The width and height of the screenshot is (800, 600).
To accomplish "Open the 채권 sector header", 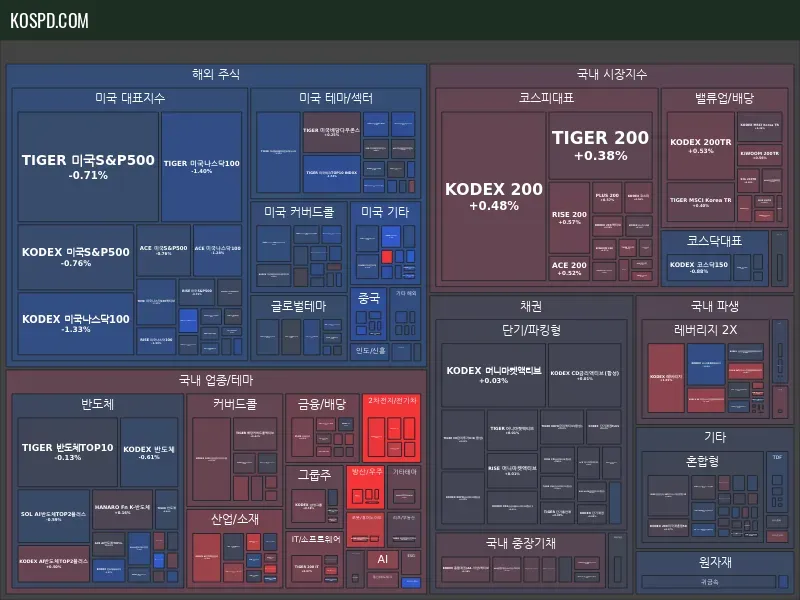I will pyautogui.click(x=531, y=306).
